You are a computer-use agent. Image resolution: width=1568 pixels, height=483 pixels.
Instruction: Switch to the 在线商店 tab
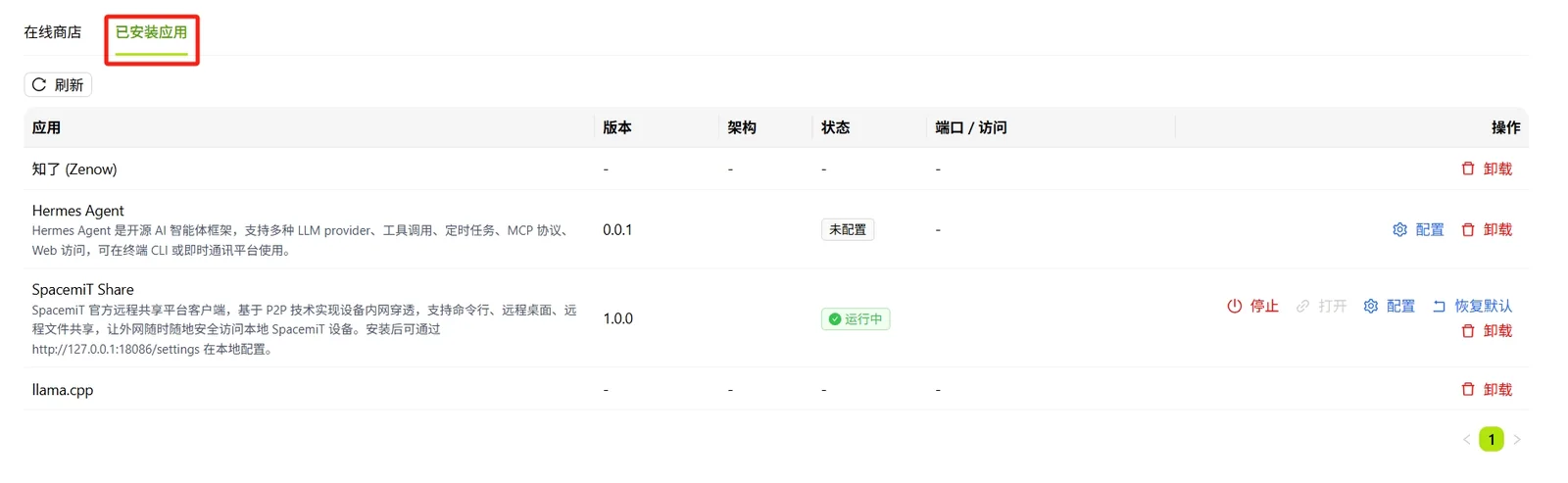[x=53, y=32]
